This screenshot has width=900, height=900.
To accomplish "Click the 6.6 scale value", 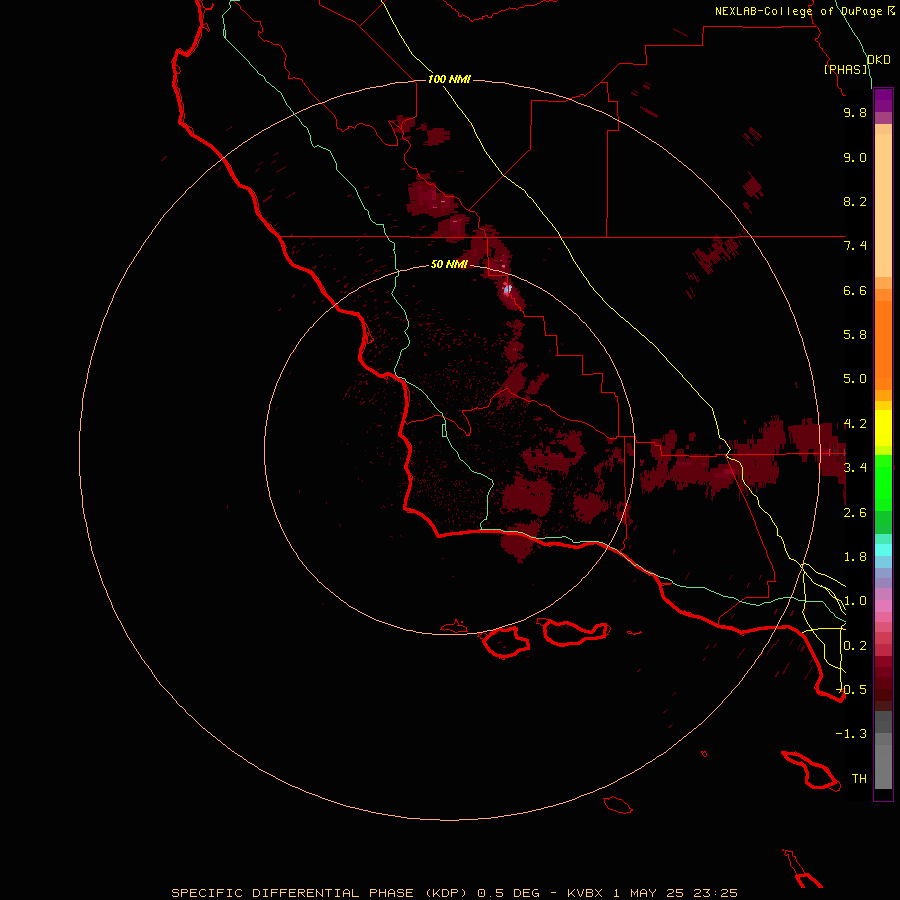I will 855,290.
